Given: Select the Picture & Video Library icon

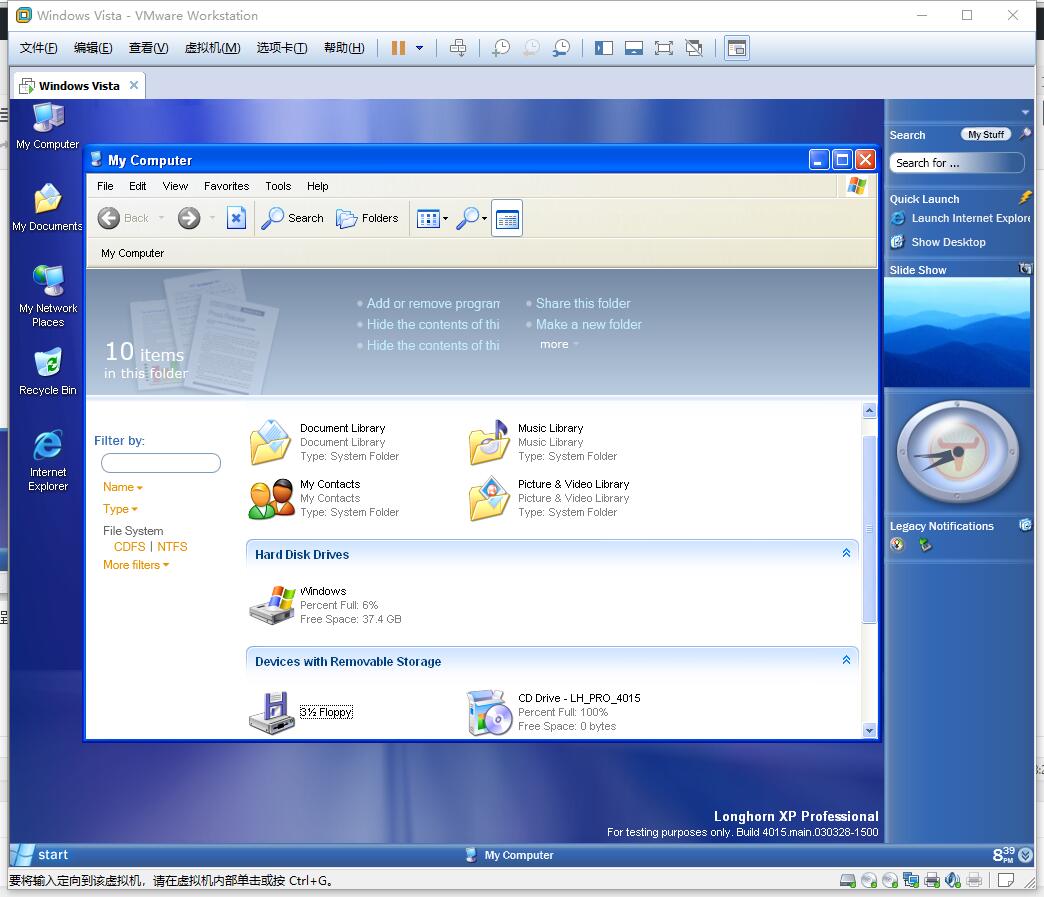Looking at the screenshot, I should (x=489, y=498).
